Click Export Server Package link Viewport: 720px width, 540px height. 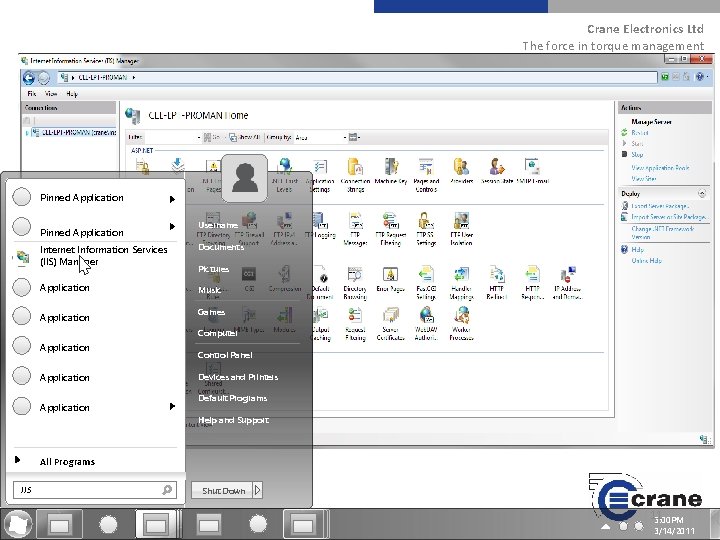[660, 206]
